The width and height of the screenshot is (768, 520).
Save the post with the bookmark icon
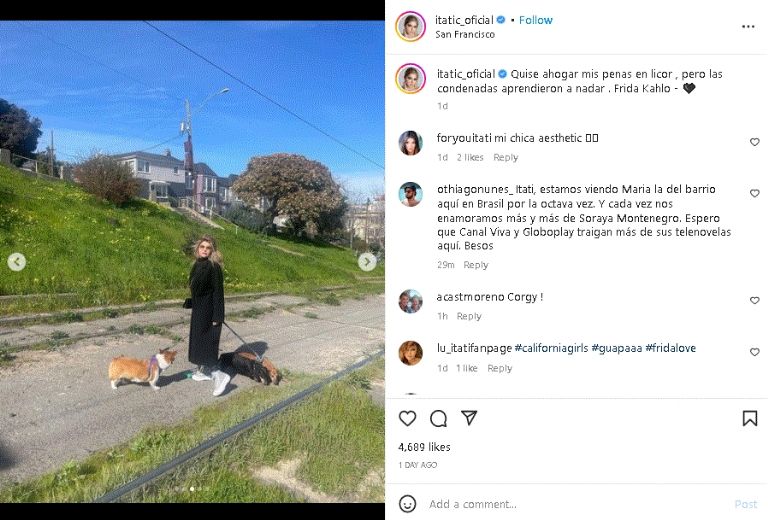(749, 419)
